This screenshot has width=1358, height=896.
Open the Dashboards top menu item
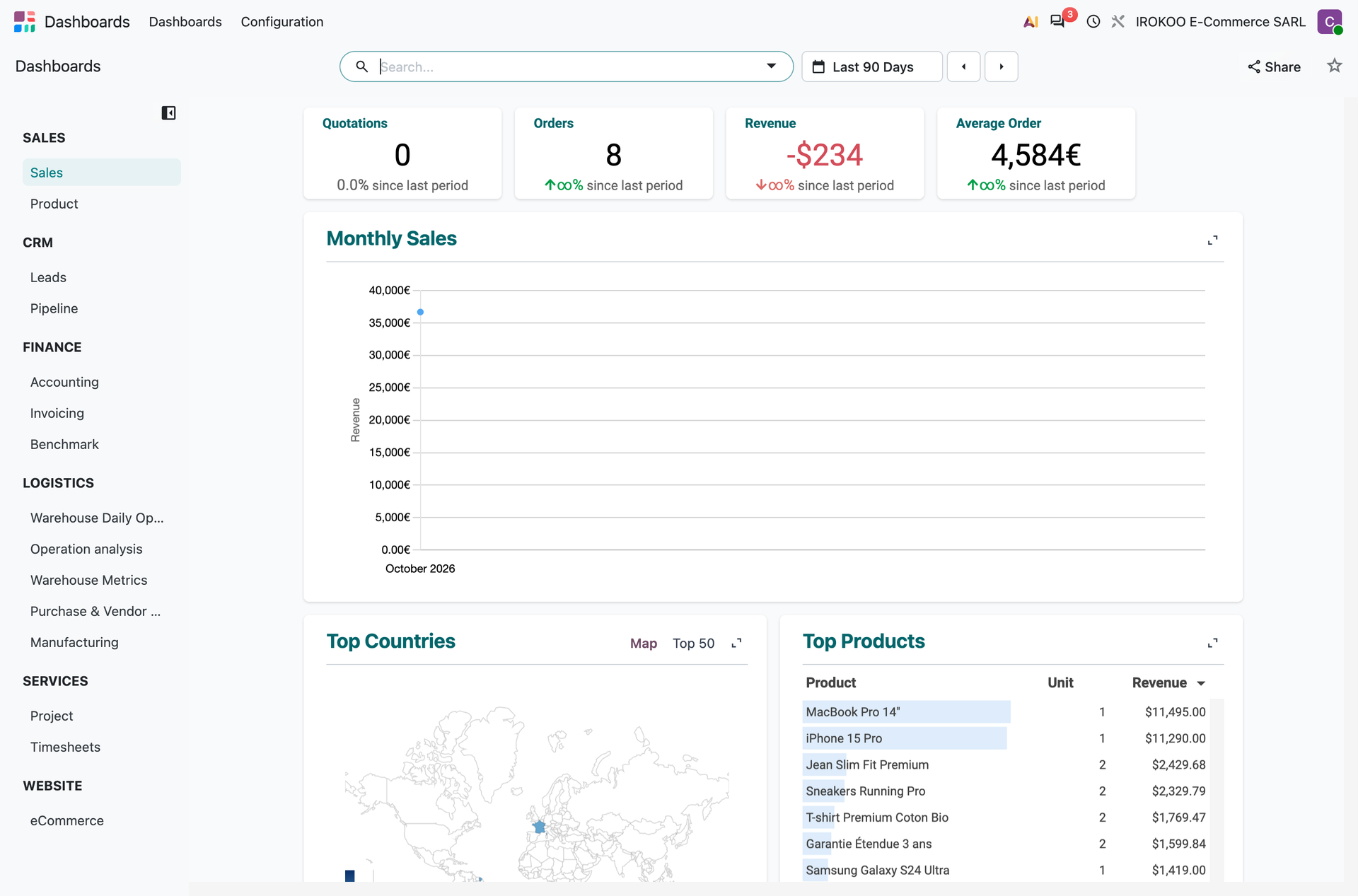point(185,22)
